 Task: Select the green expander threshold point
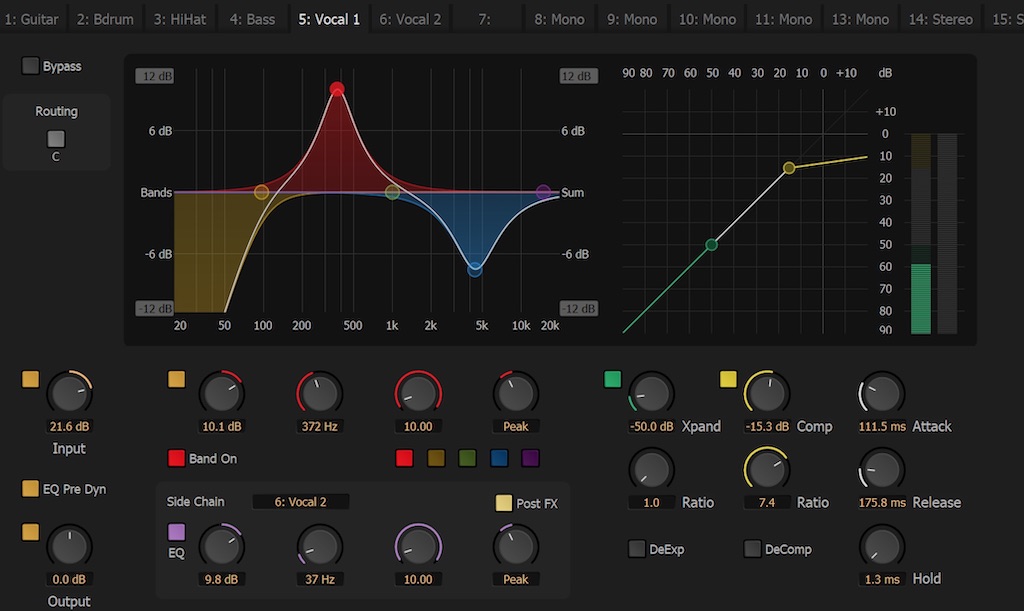pos(712,244)
